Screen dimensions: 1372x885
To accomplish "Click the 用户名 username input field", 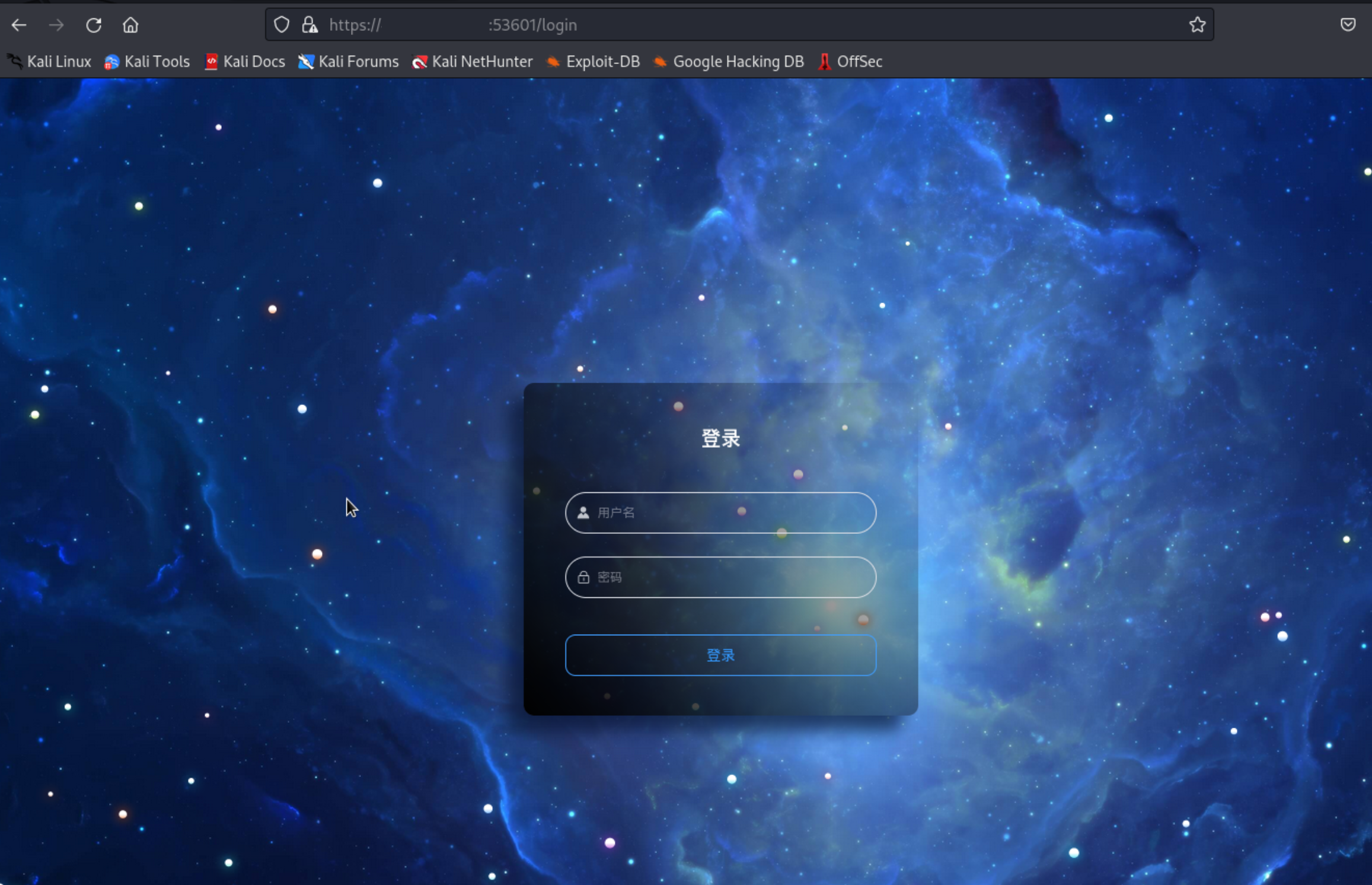I will point(720,512).
